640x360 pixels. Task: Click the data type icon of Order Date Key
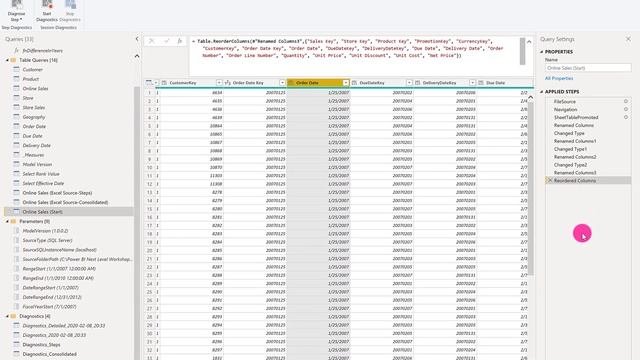coord(228,83)
